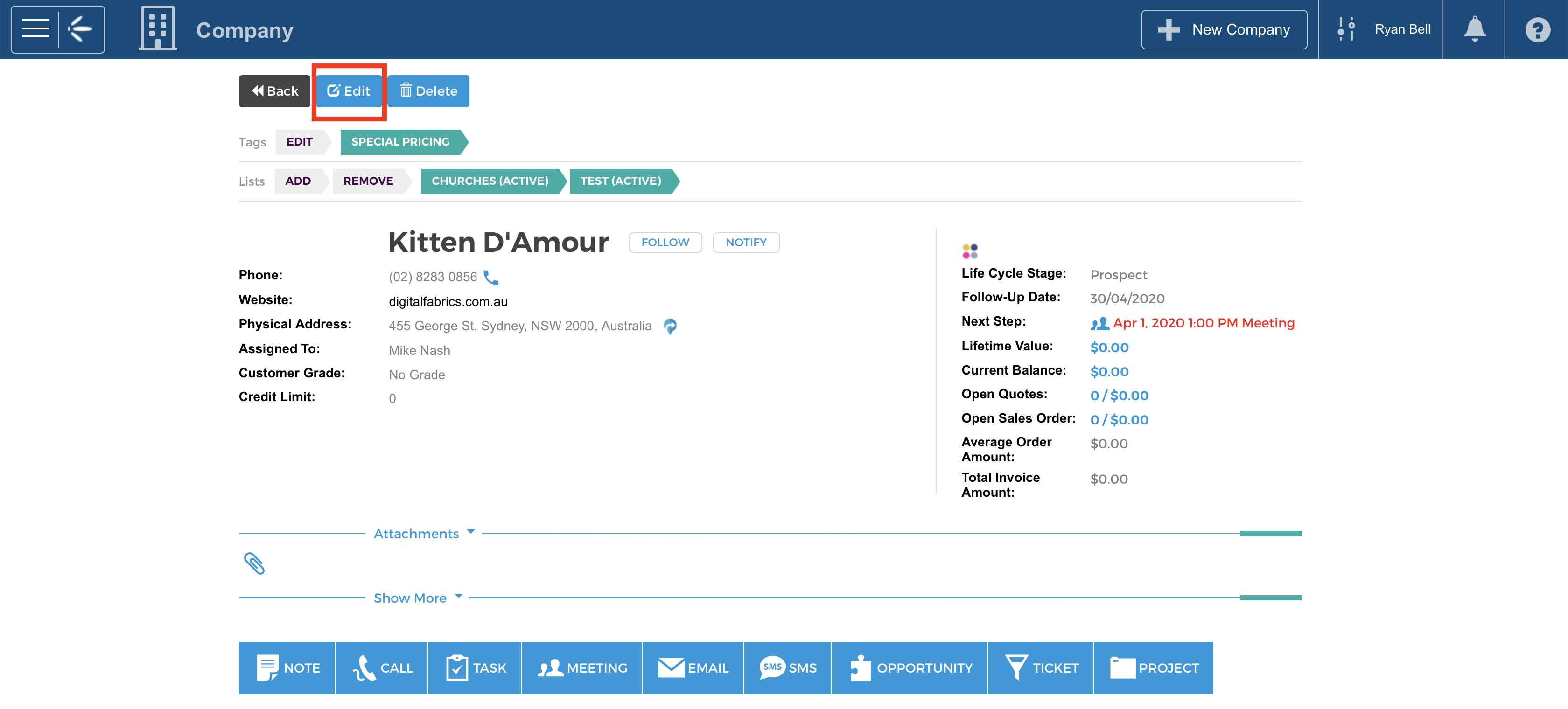Click the Kitten D'Amour company title
This screenshot has height=709, width=1568.
click(x=498, y=242)
